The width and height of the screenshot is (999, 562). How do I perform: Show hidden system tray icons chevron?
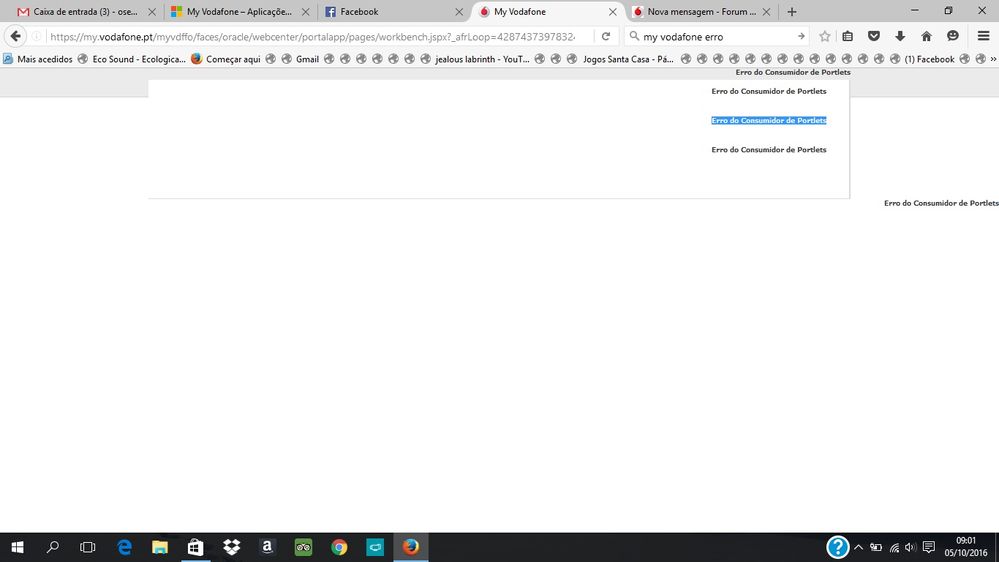[x=858, y=548]
